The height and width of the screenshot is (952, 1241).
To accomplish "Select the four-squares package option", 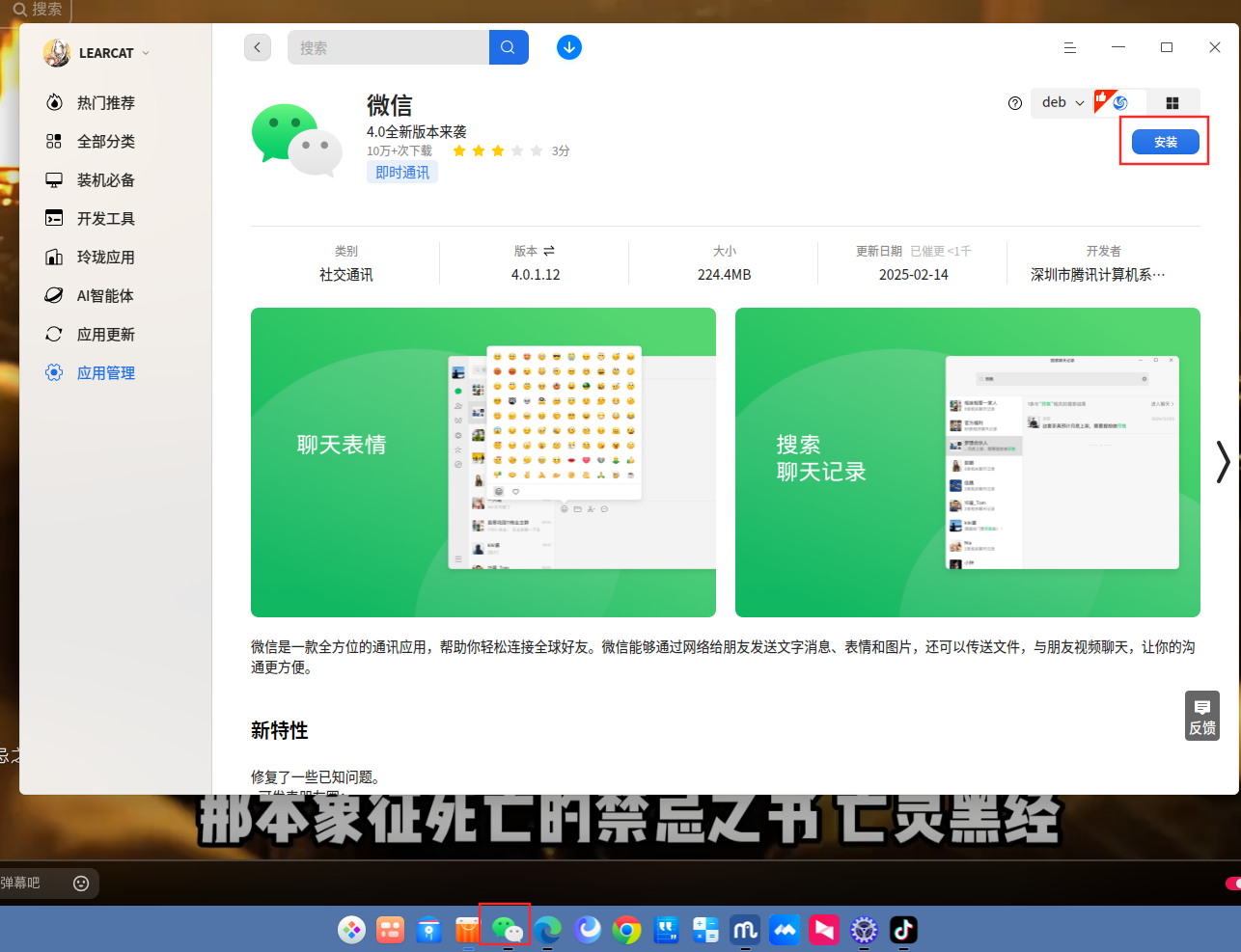I will coord(1172,103).
